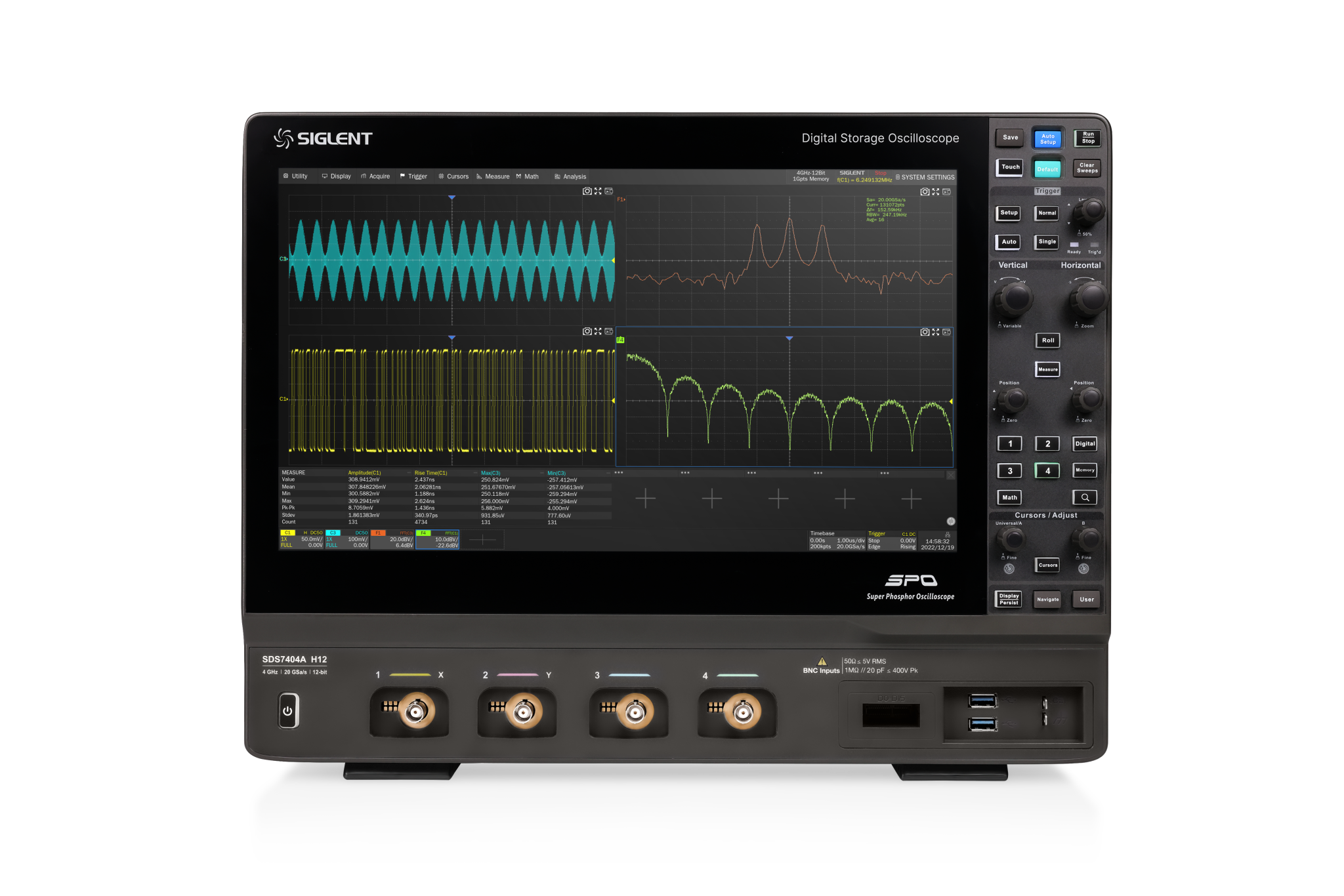Open the C1 channel descriptor box
Viewport: 1344px width, 896px height.
click(302, 539)
